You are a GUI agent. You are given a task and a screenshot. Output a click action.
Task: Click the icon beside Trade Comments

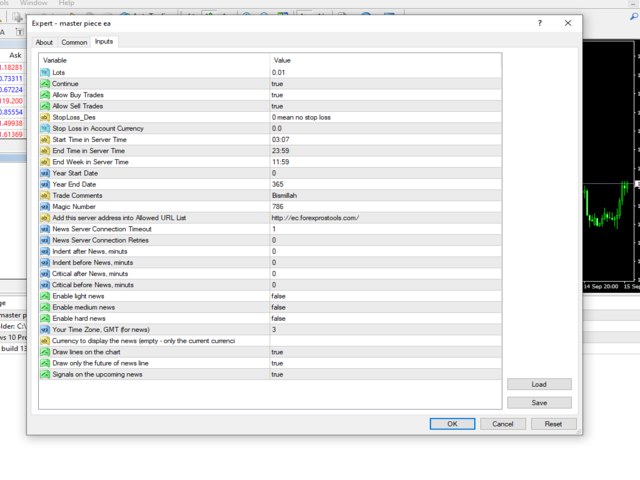click(45, 196)
